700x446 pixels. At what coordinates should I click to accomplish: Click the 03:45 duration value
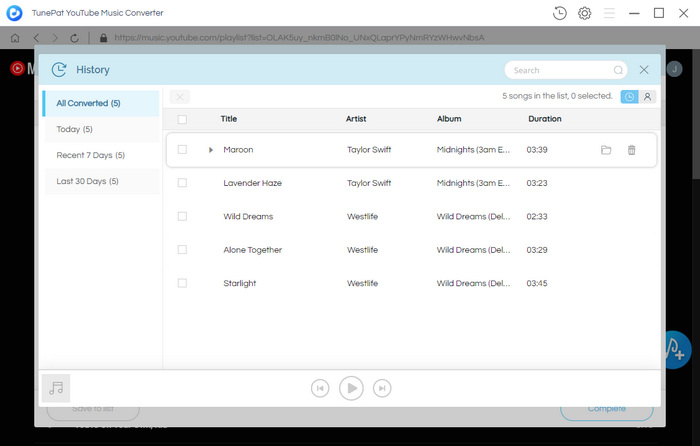tap(537, 283)
